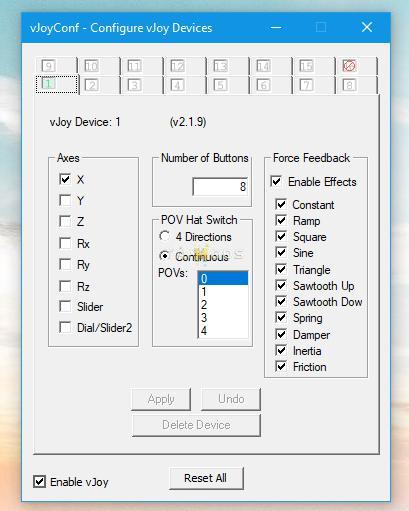This screenshot has width=409, height=511.
Task: Choose 2 in the POVs list
Action: (223, 305)
